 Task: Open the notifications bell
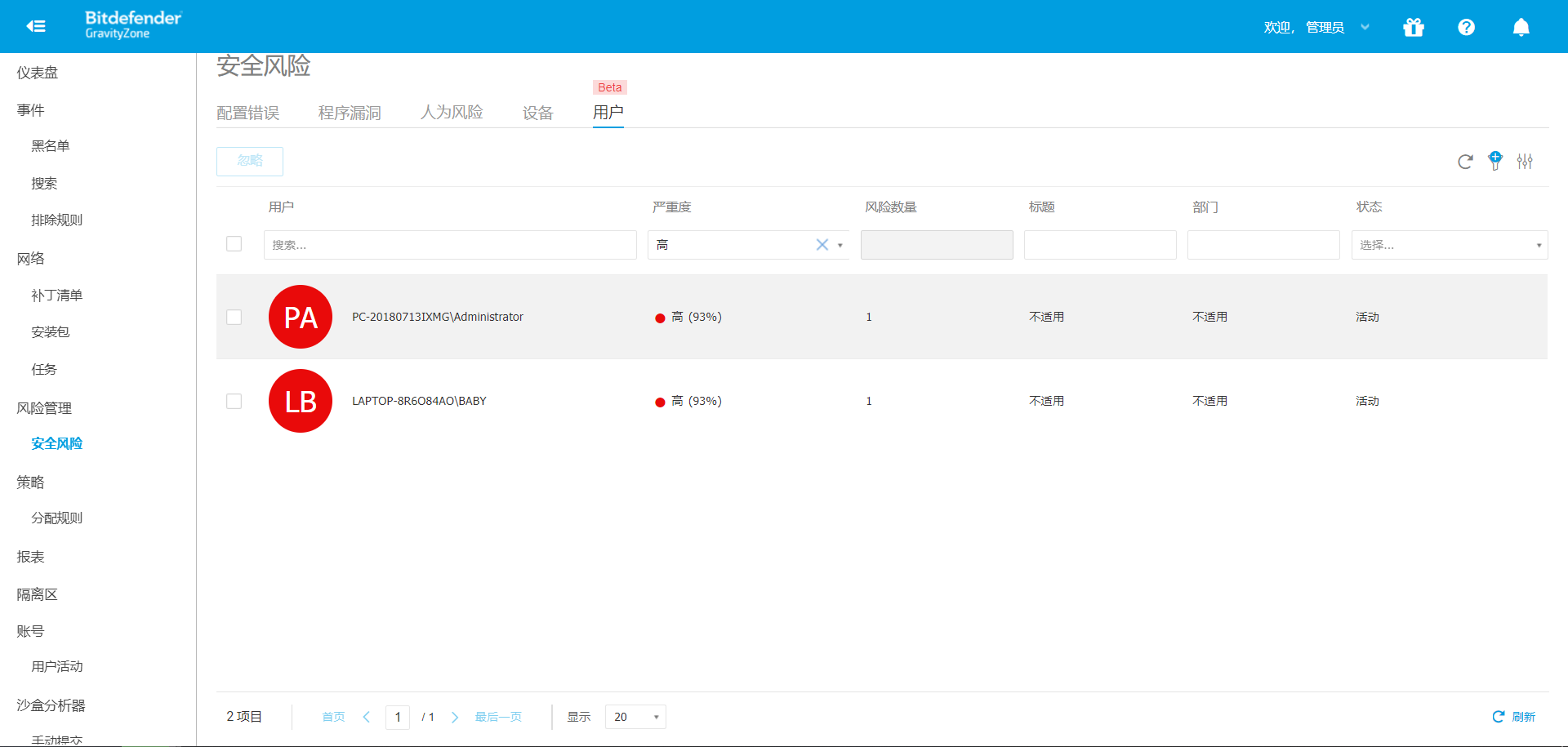coord(1521,27)
